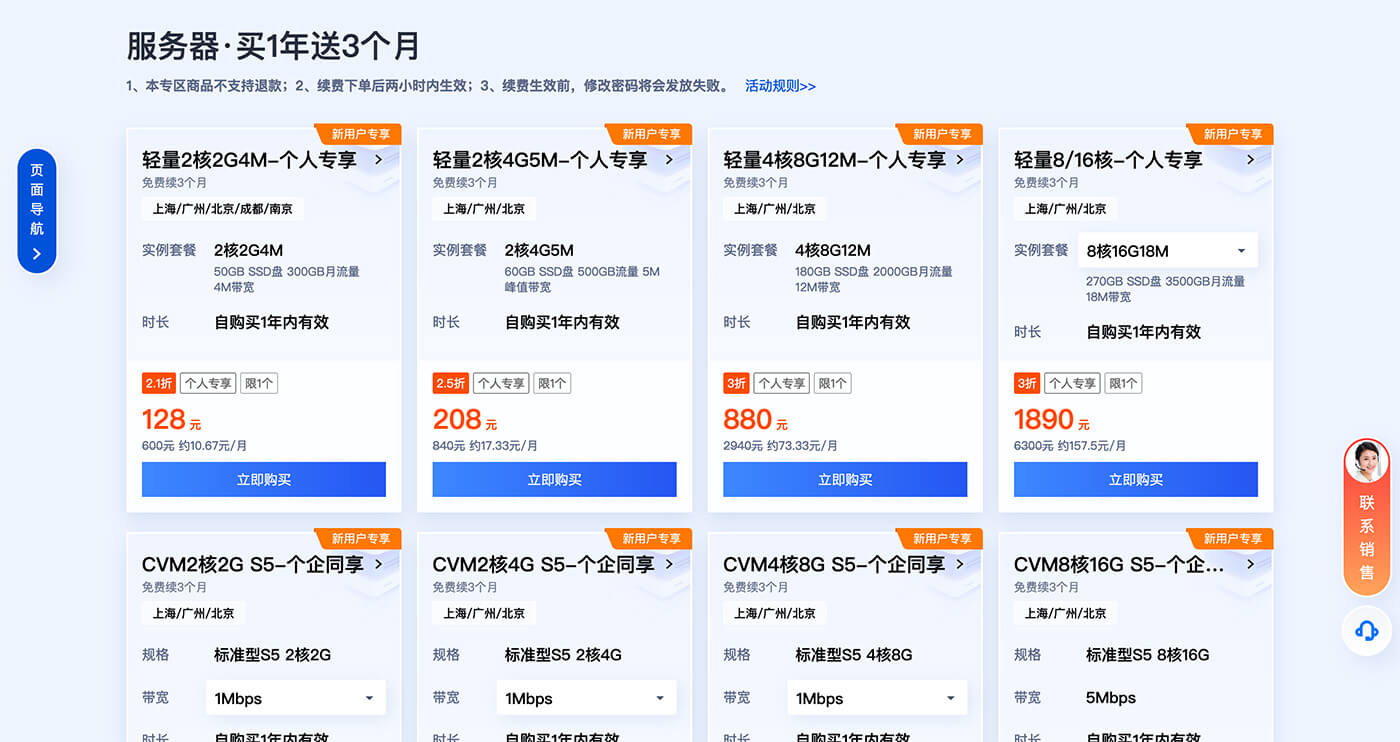The width and height of the screenshot is (1400, 742).
Task: Click the text 6300元 约157.5元/月
Action: pyautogui.click(x=1070, y=446)
